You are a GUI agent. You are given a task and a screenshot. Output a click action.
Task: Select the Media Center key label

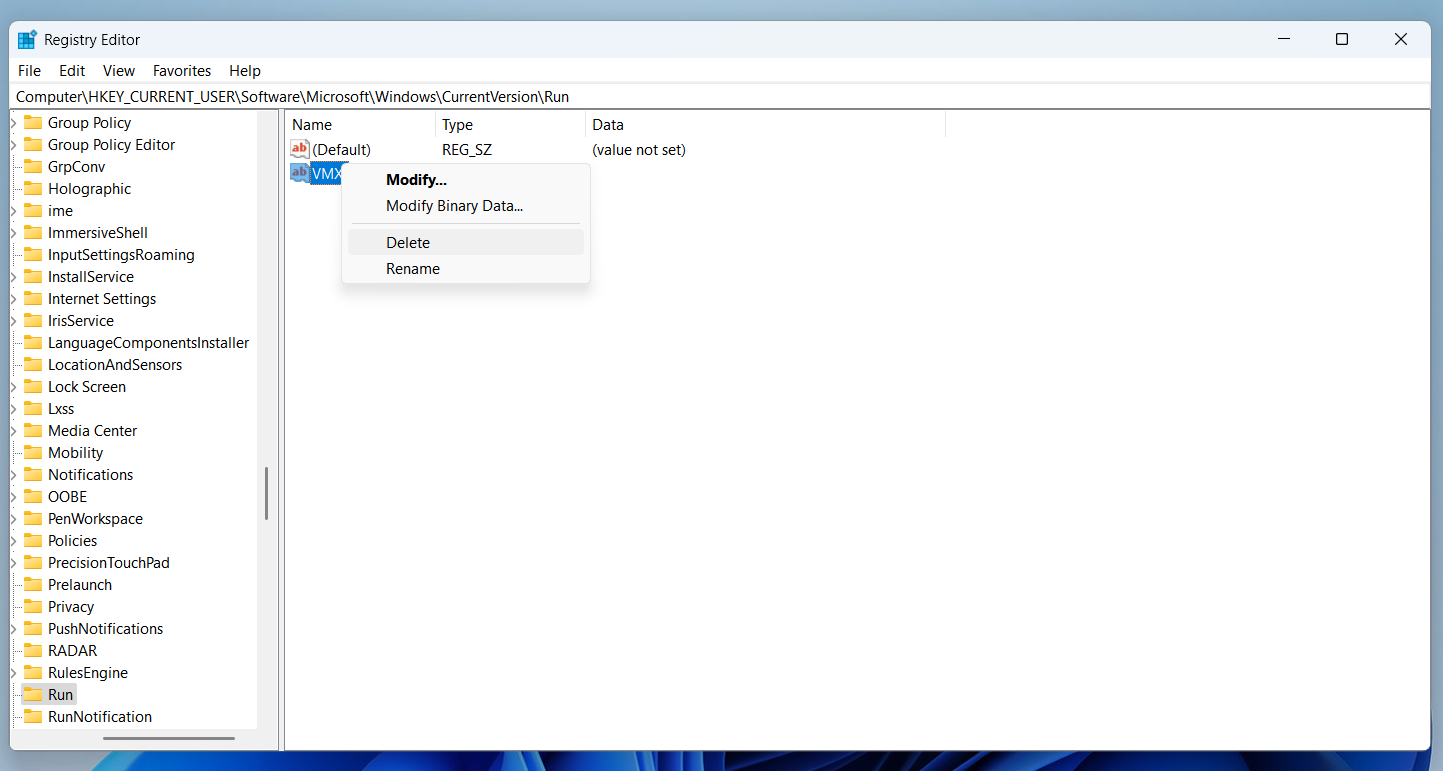(x=93, y=431)
